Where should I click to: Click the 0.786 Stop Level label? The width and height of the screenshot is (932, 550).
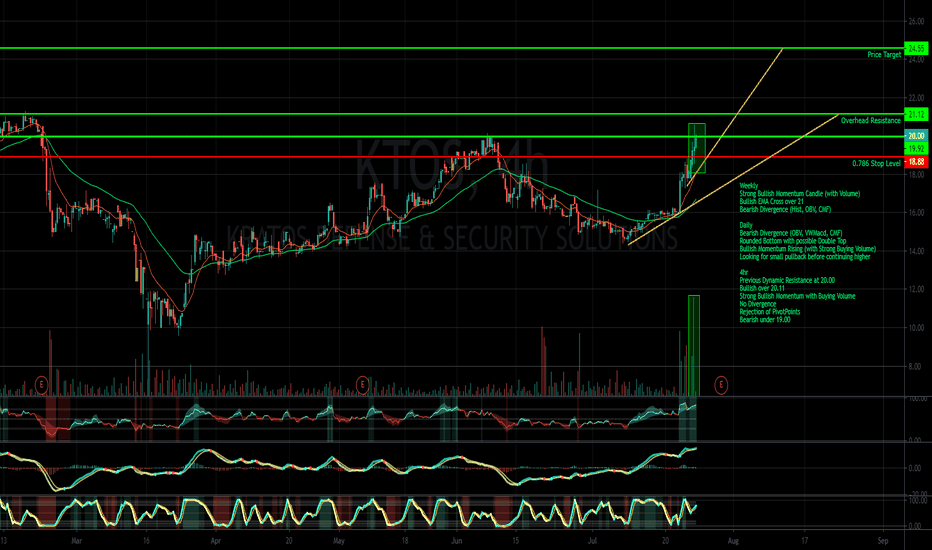click(876, 164)
